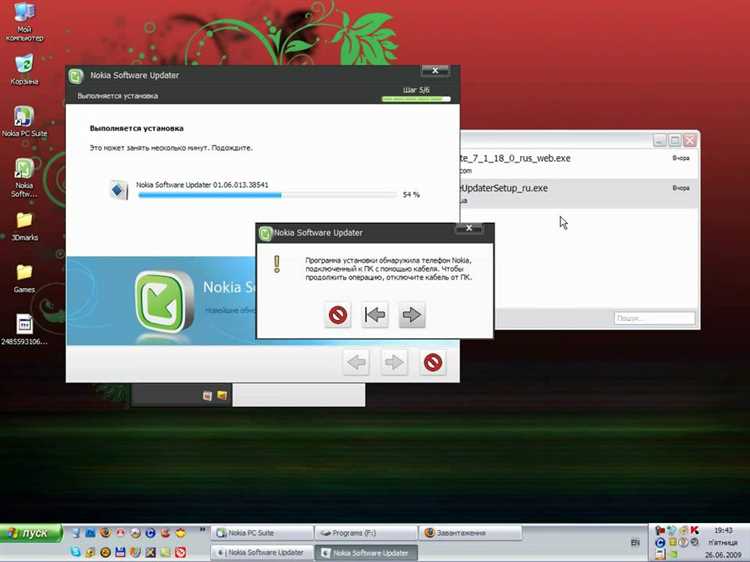Click the back-to-start arrow in warning dialog
This screenshot has width=750, height=562.
click(x=375, y=315)
